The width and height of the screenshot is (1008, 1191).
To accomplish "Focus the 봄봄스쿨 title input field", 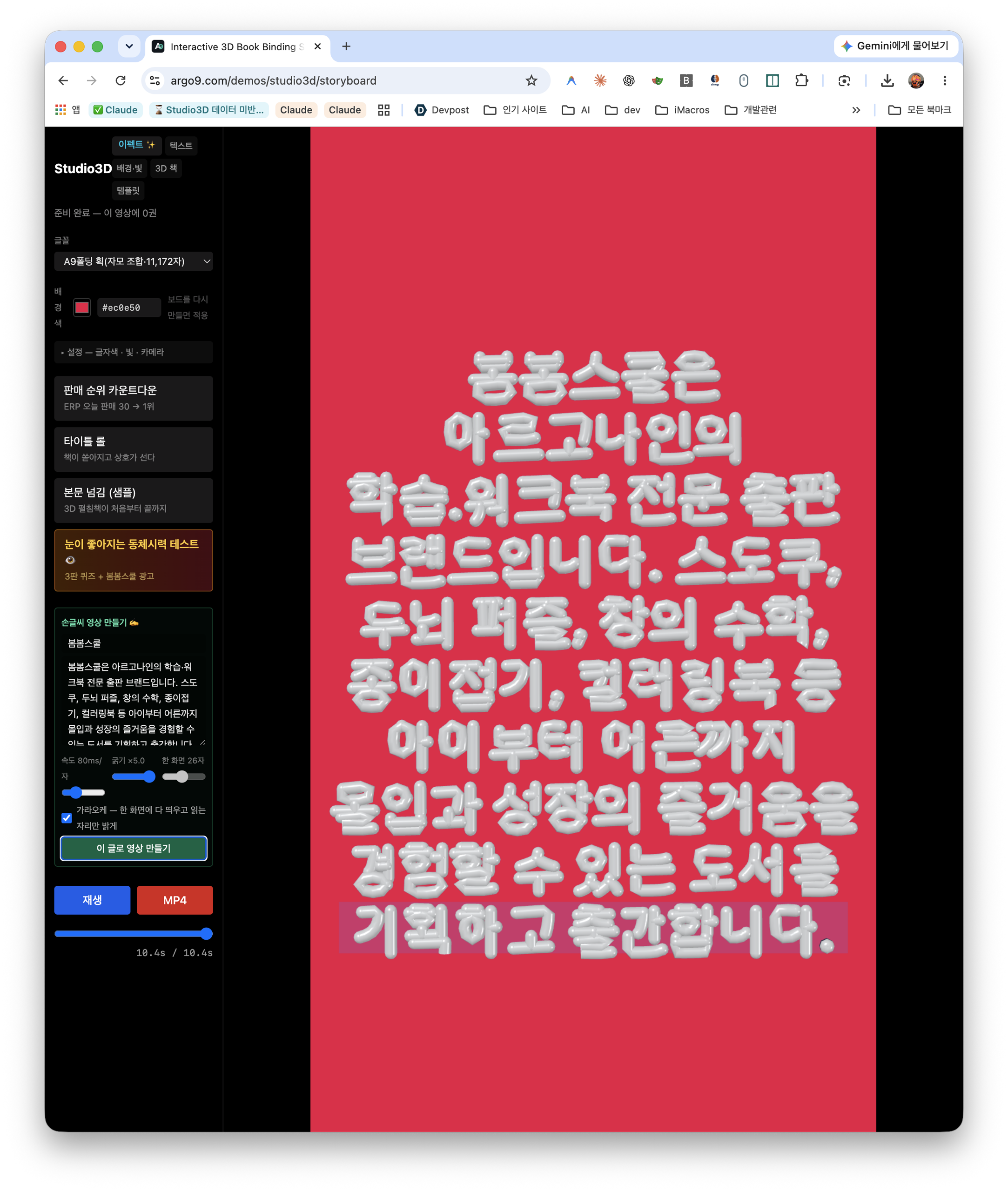I will pyautogui.click(x=134, y=643).
